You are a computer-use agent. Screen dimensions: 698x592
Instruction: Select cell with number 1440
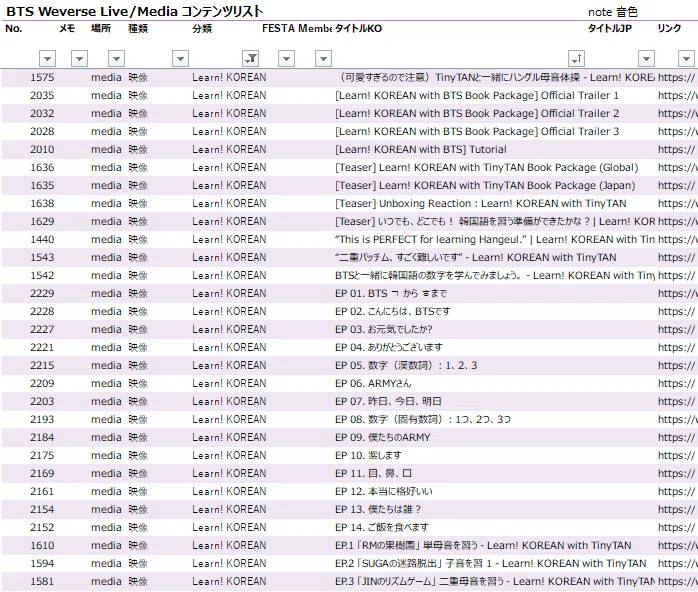[42, 239]
